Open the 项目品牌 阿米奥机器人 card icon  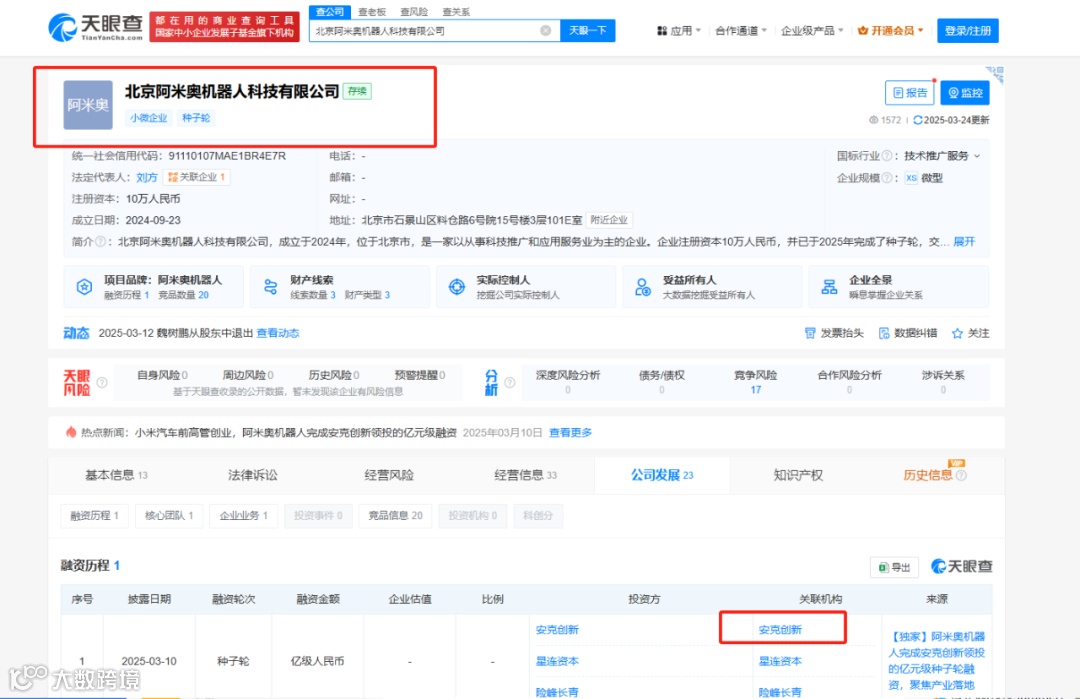84,286
